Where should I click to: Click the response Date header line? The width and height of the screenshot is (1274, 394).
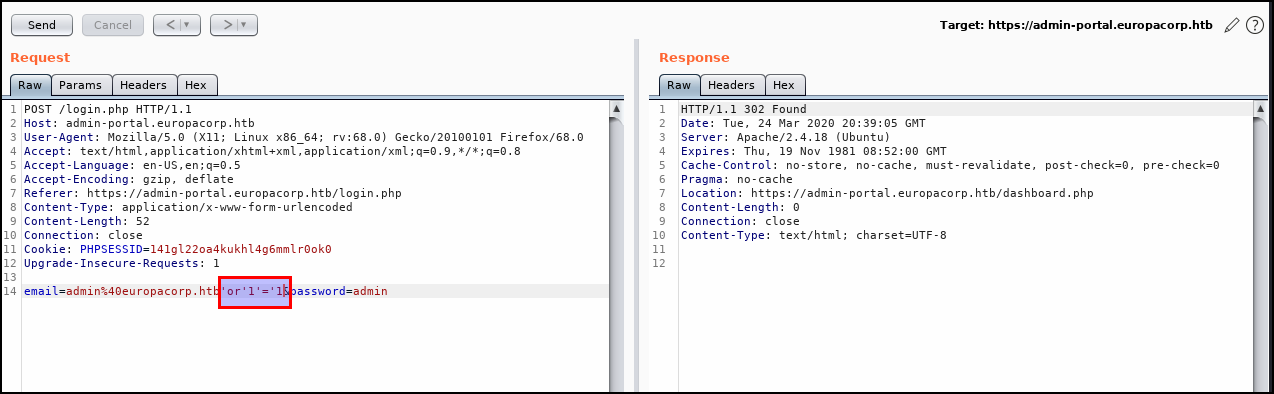pyautogui.click(x=803, y=123)
